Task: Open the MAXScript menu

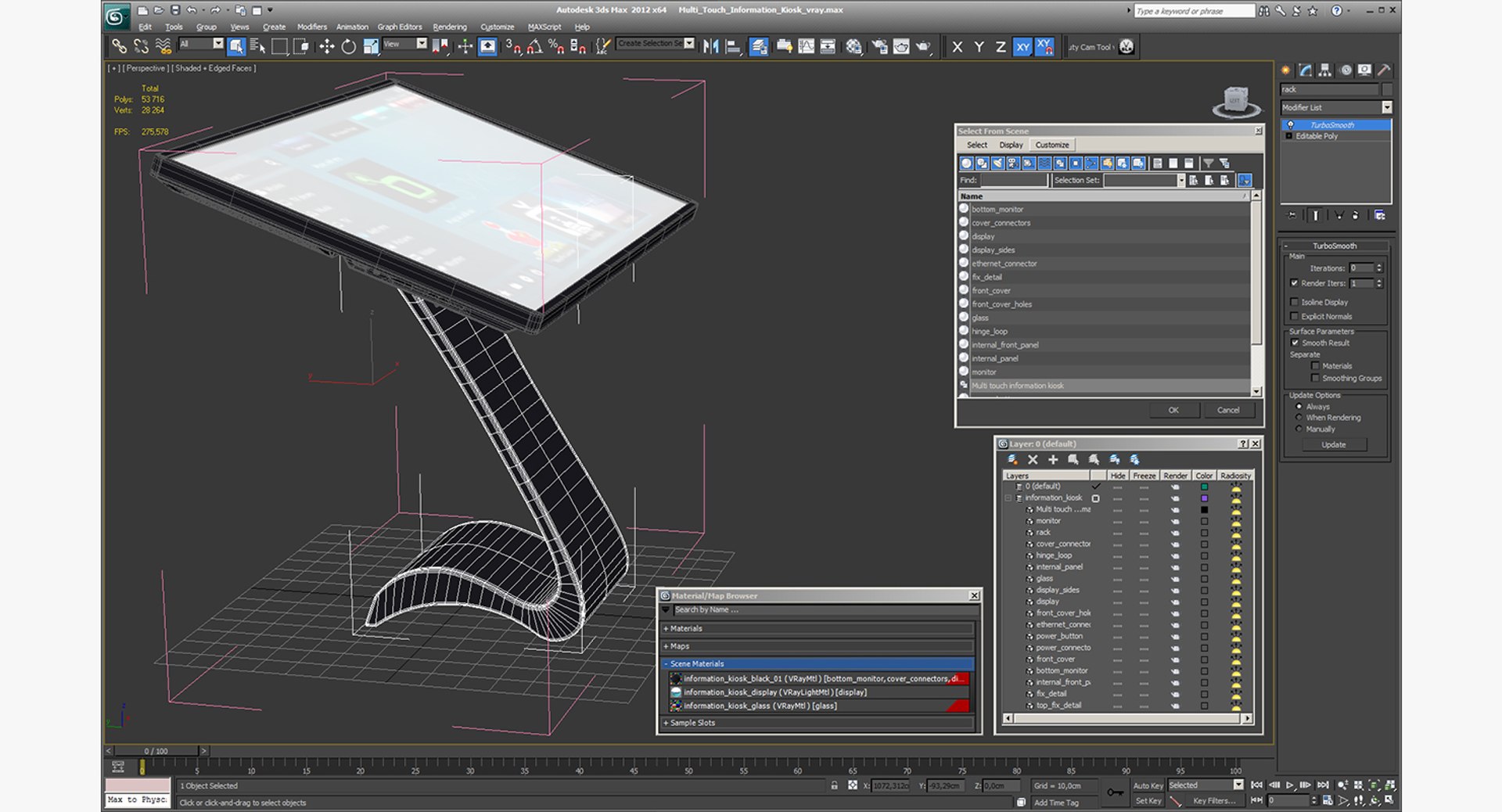Action: pos(544,27)
